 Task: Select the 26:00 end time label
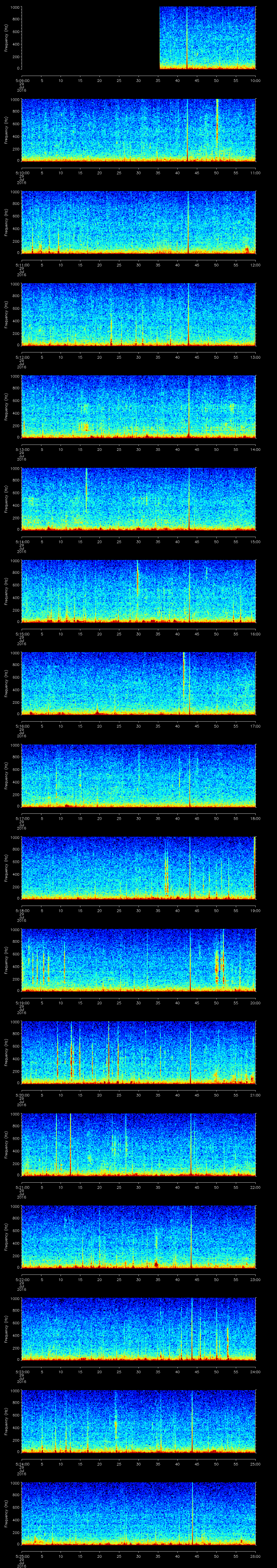255,1556
